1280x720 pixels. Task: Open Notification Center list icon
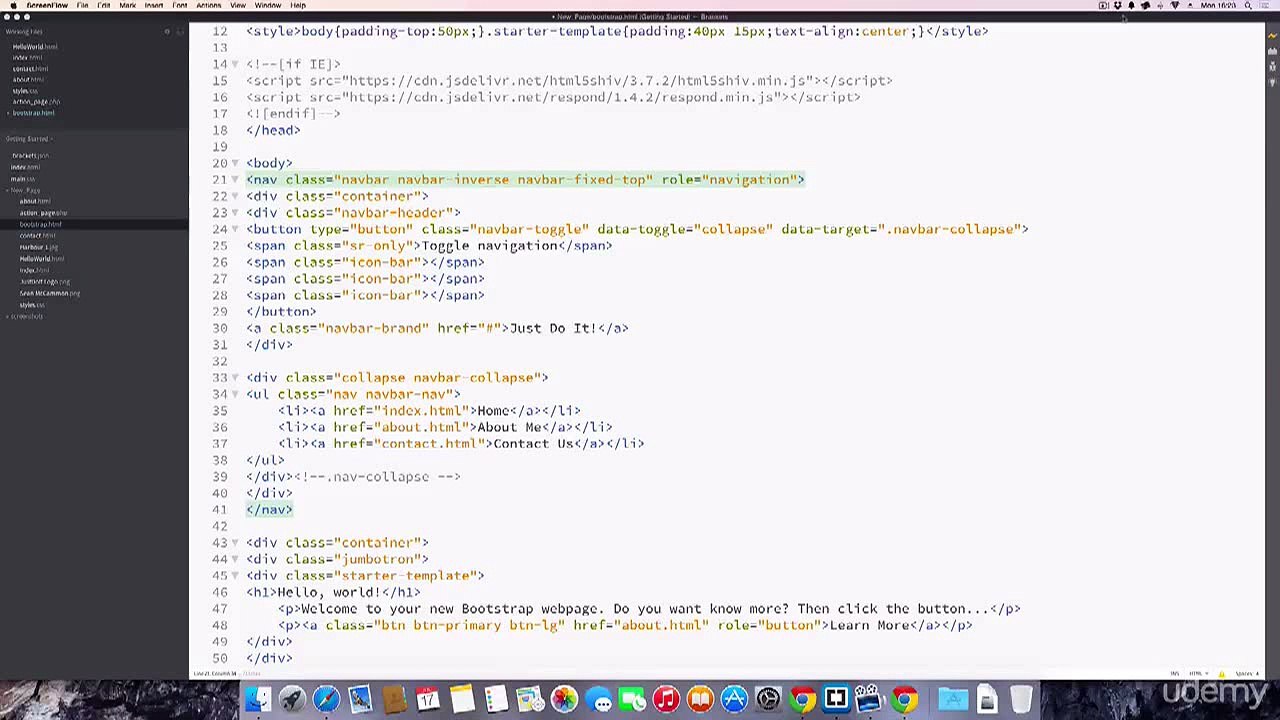coord(1263,6)
